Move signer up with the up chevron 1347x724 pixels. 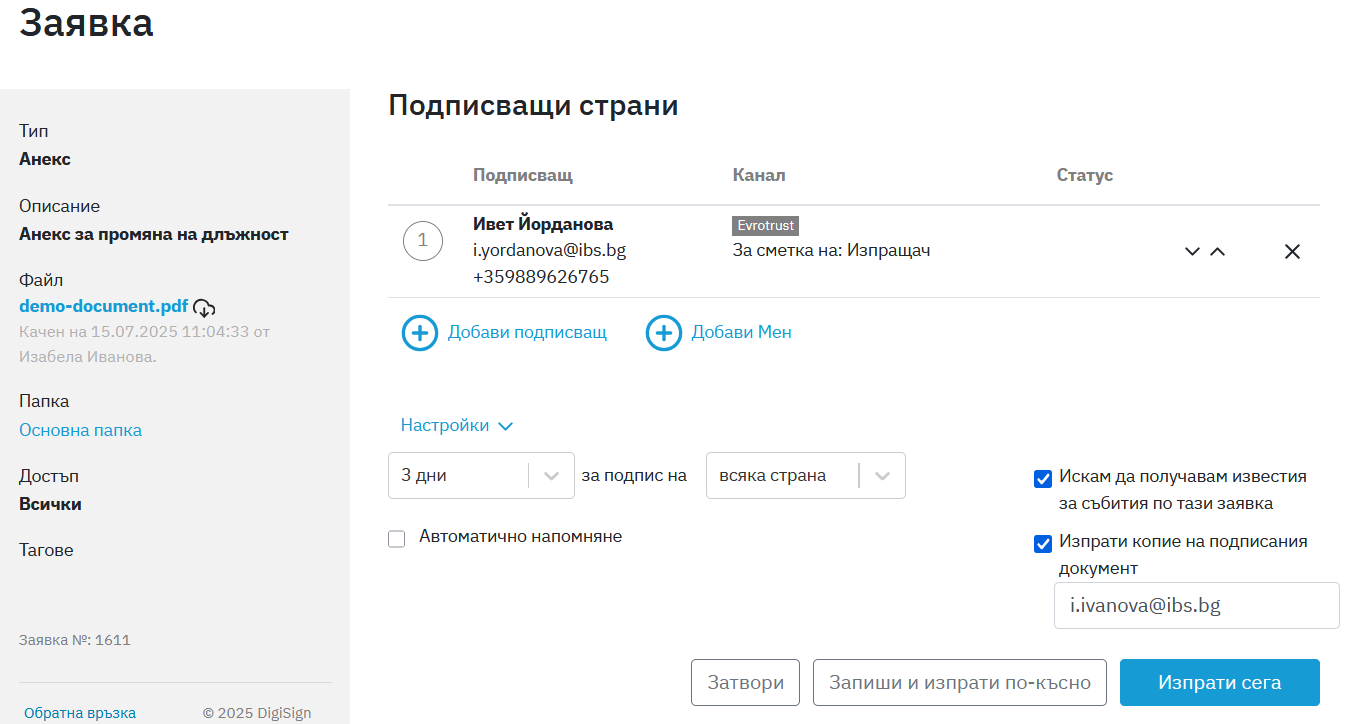point(1217,252)
